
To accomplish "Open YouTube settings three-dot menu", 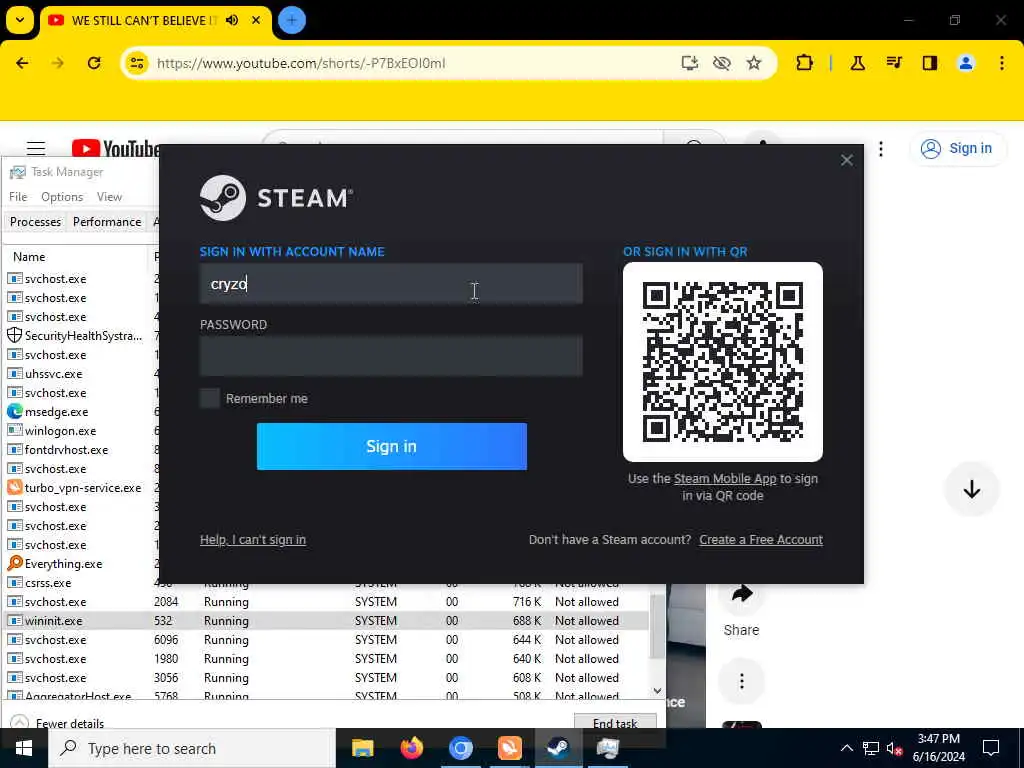I will (x=881, y=149).
